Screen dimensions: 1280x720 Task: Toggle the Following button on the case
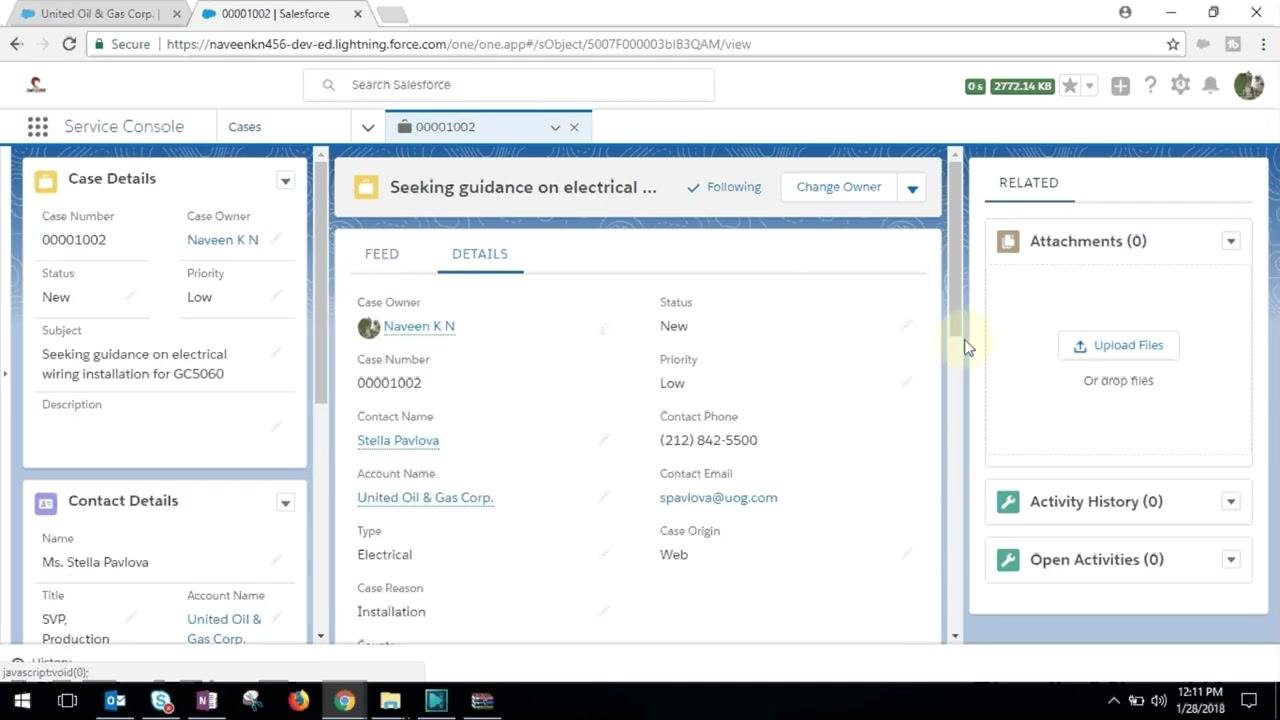tap(724, 187)
